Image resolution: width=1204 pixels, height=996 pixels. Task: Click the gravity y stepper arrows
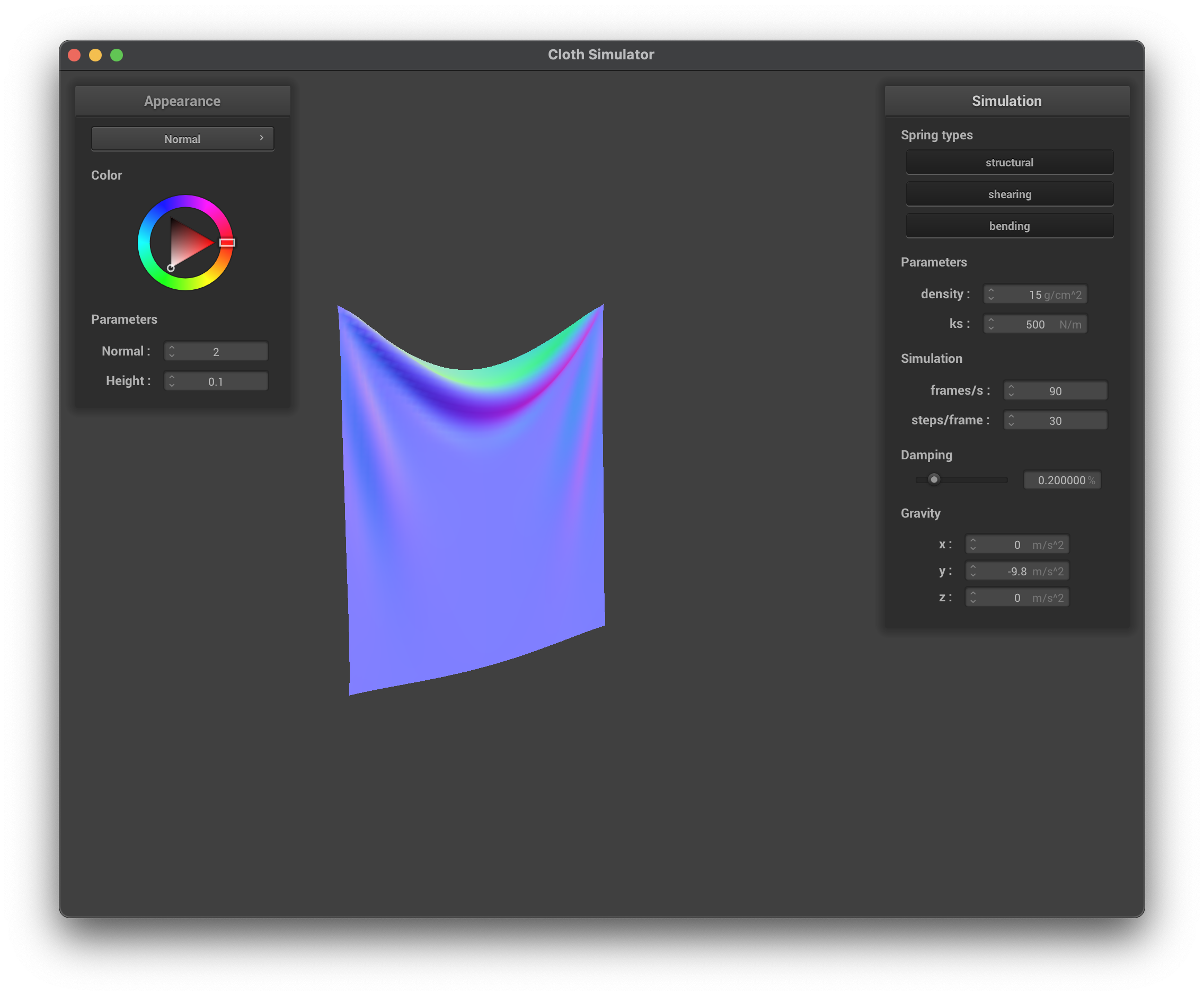click(x=973, y=571)
